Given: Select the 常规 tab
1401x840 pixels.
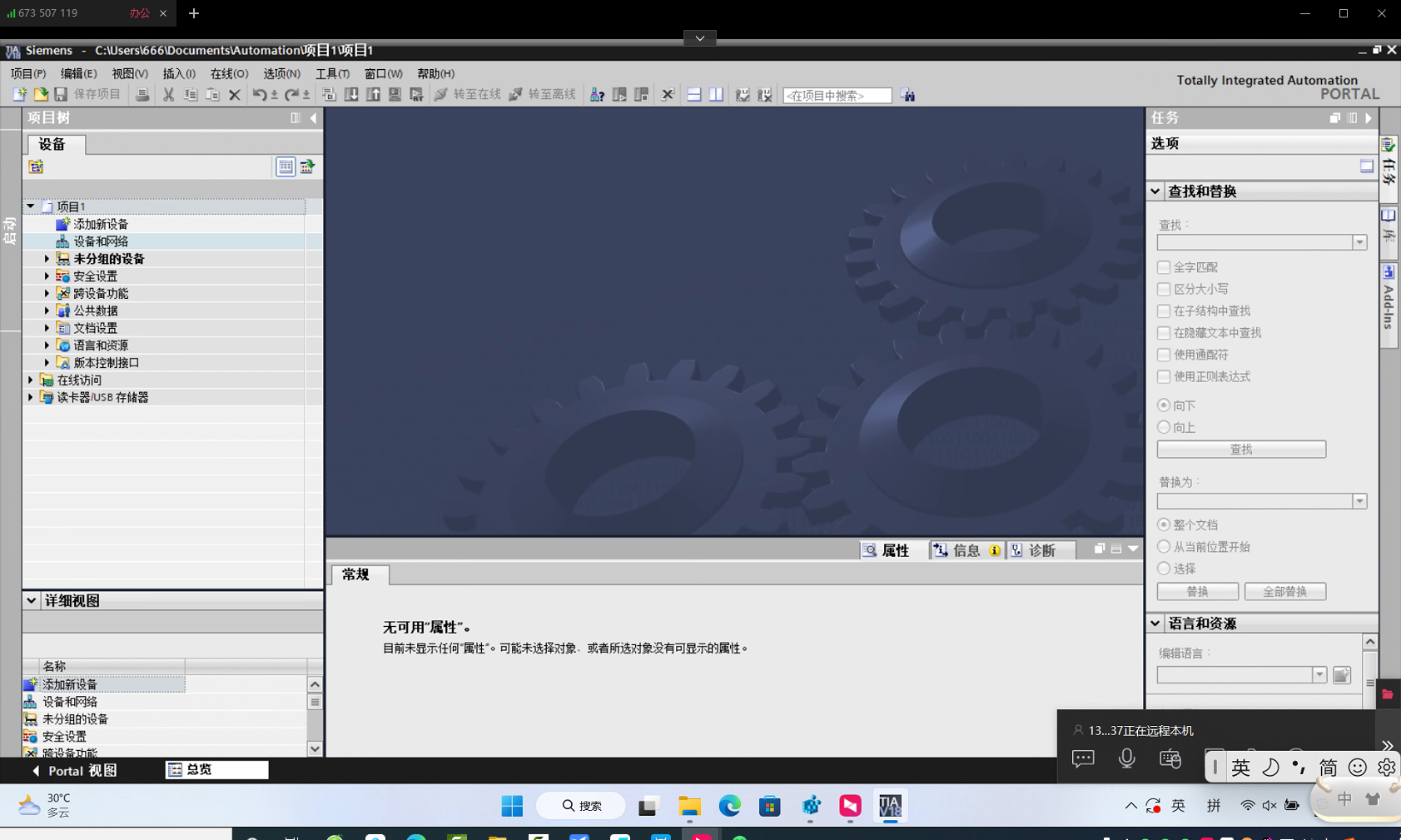Looking at the screenshot, I should (359, 574).
